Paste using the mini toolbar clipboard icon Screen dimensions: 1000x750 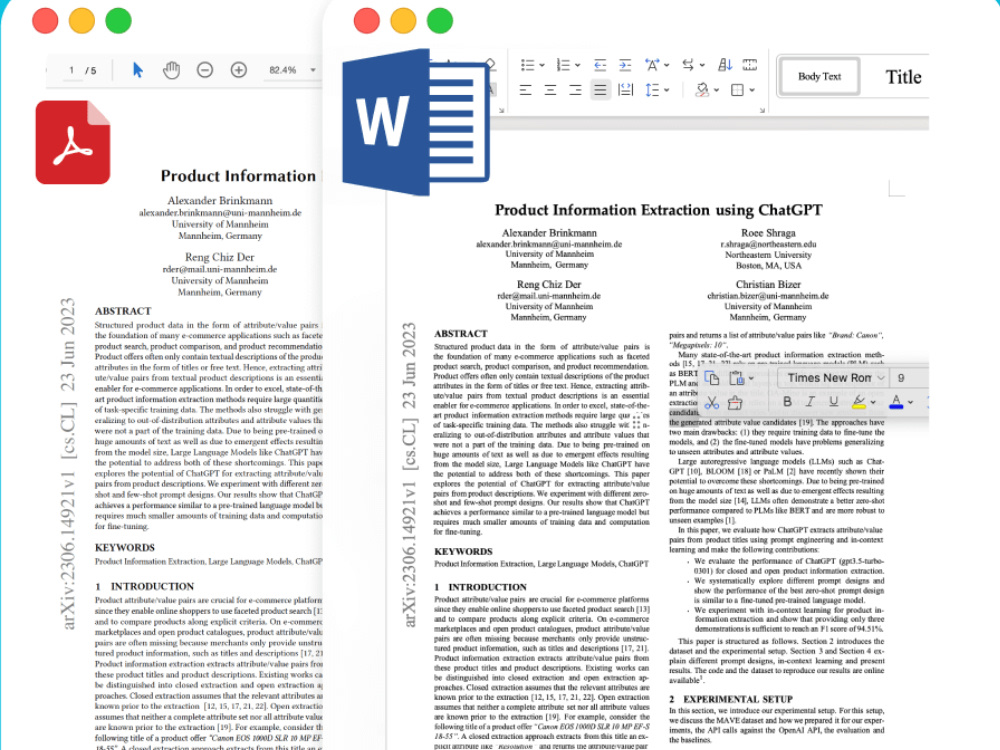[737, 378]
